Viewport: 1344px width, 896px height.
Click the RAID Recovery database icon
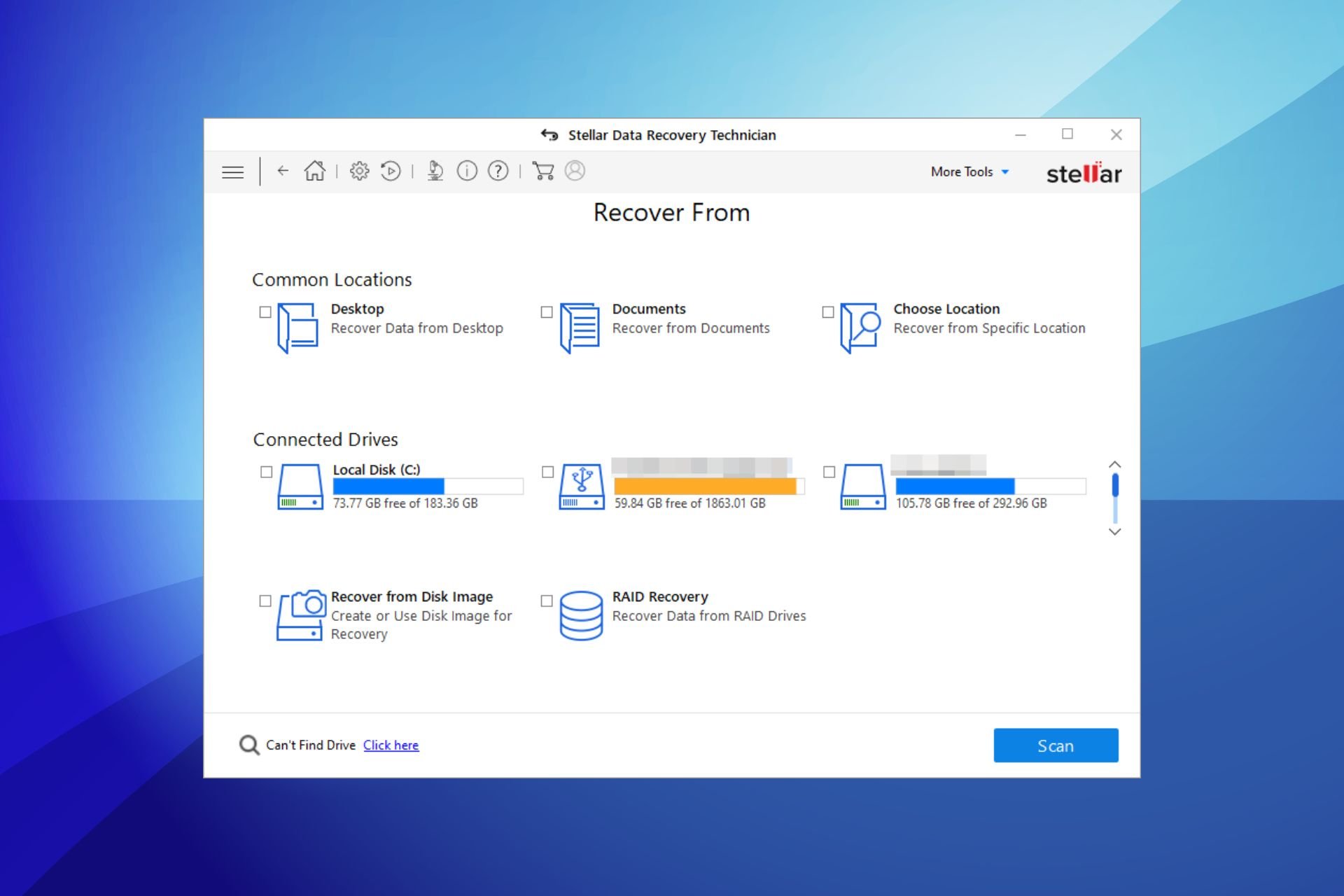click(581, 615)
